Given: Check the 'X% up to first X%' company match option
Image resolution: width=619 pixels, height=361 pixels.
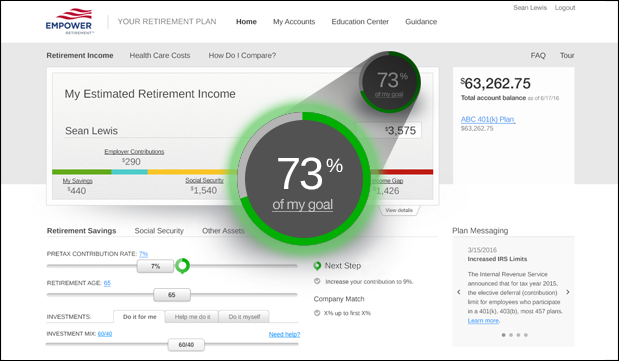Looking at the screenshot, I should [x=317, y=313].
